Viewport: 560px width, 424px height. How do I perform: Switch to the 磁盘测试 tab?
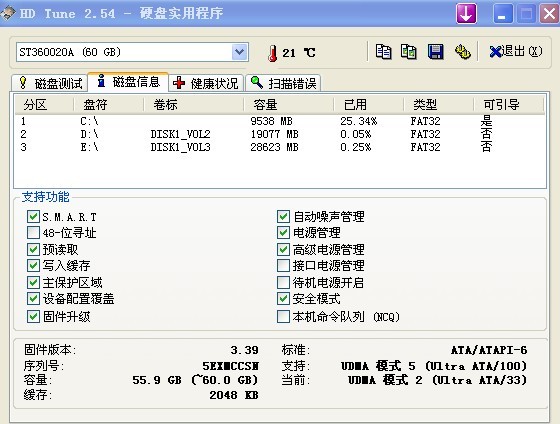(50, 83)
